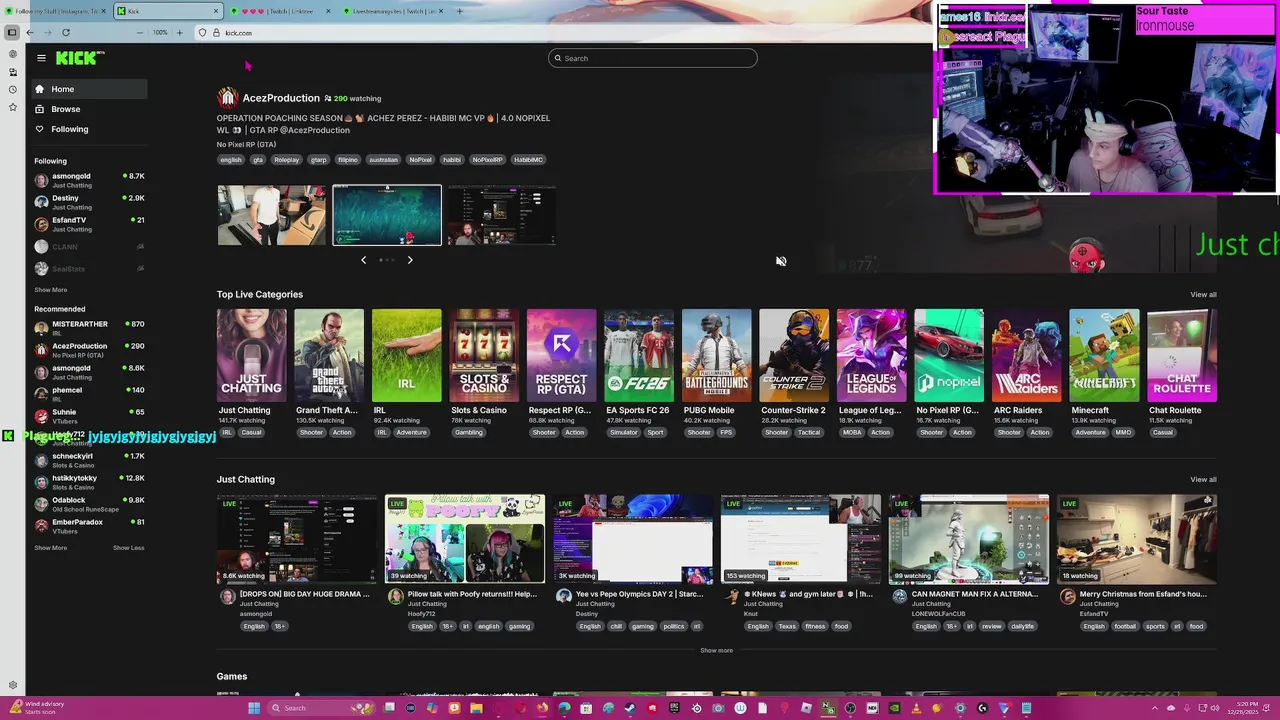Open VLC media player from taskbar
Image resolution: width=1280 pixels, height=720 pixels.
coord(916,708)
